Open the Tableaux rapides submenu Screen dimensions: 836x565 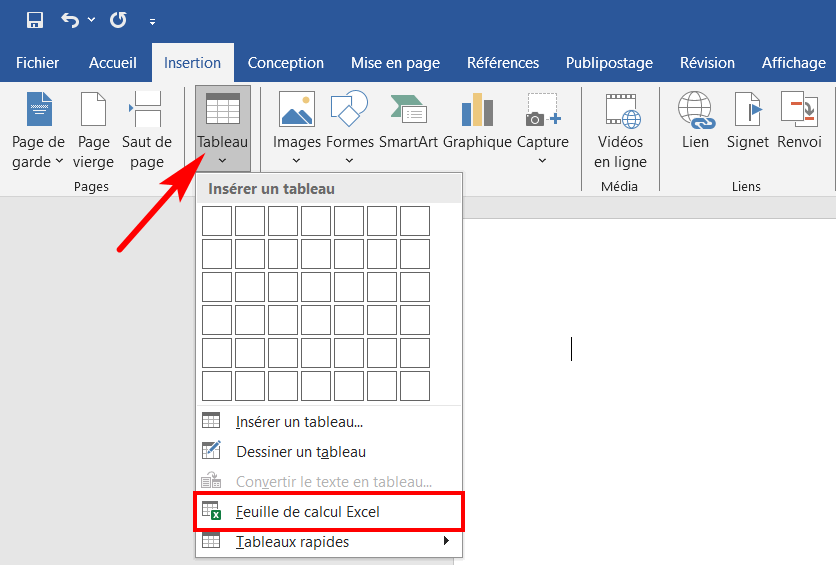(329, 542)
